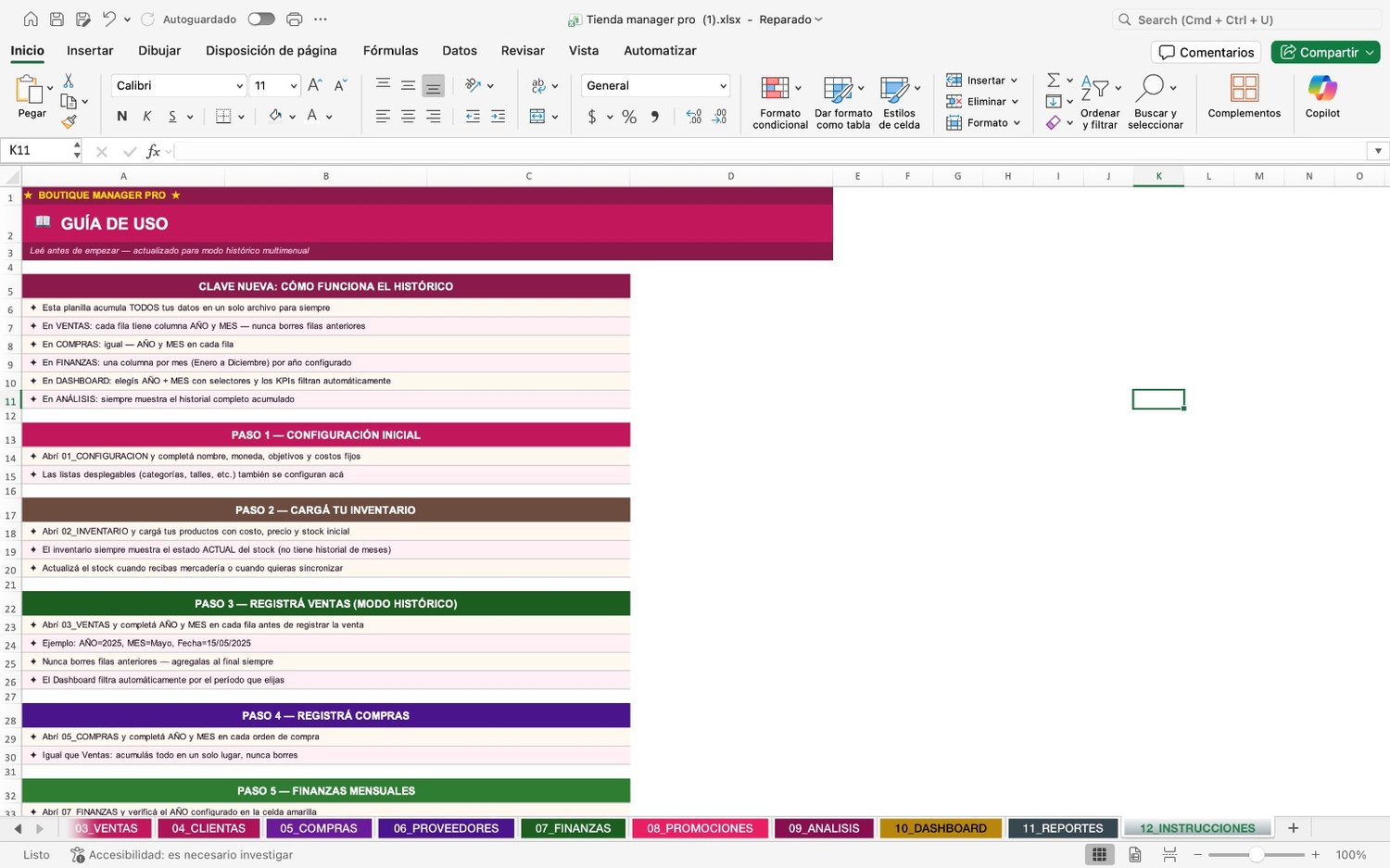Expand the formula bar with the arrow
Screen dimensions: 1390x868
tap(1378, 151)
